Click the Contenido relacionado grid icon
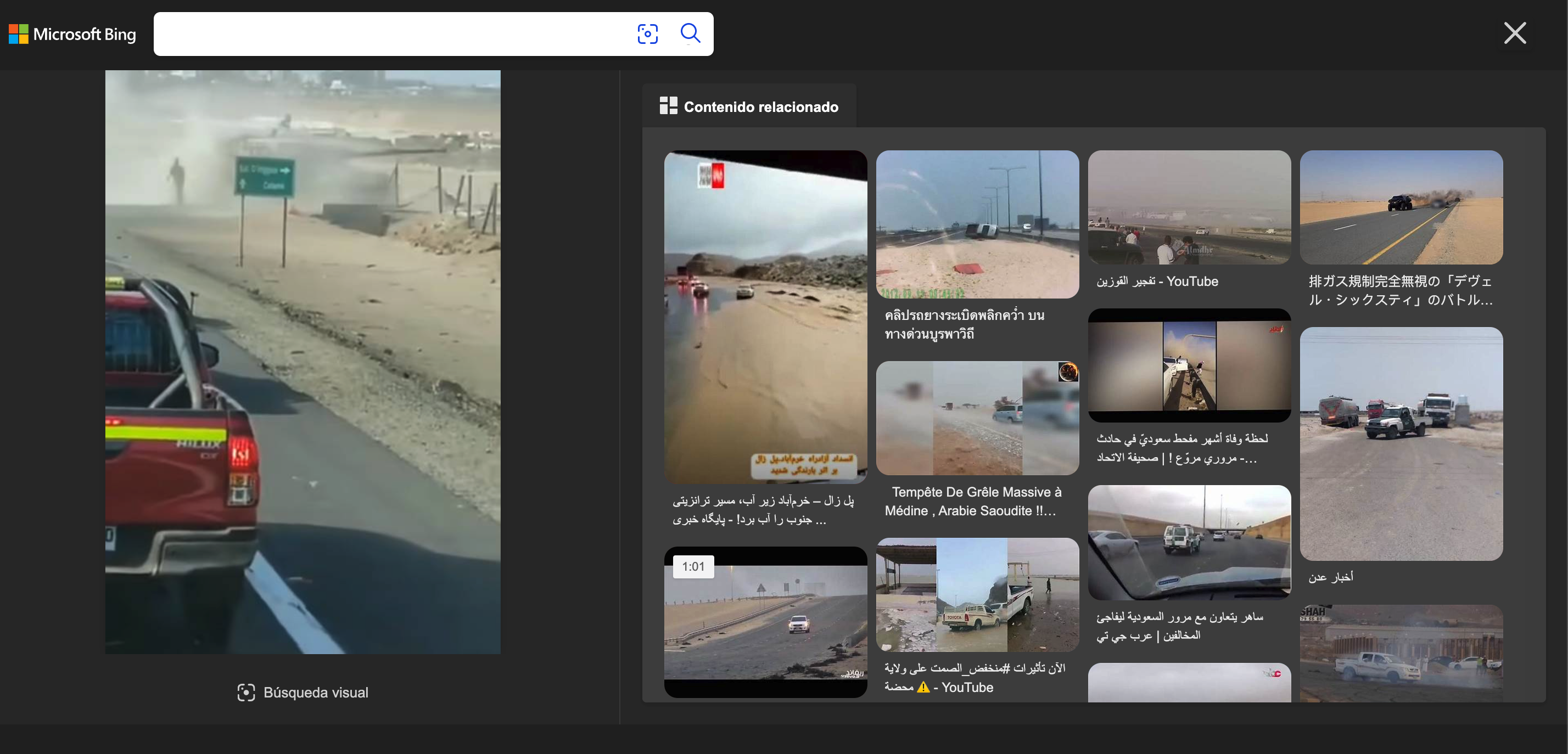 pyautogui.click(x=668, y=106)
